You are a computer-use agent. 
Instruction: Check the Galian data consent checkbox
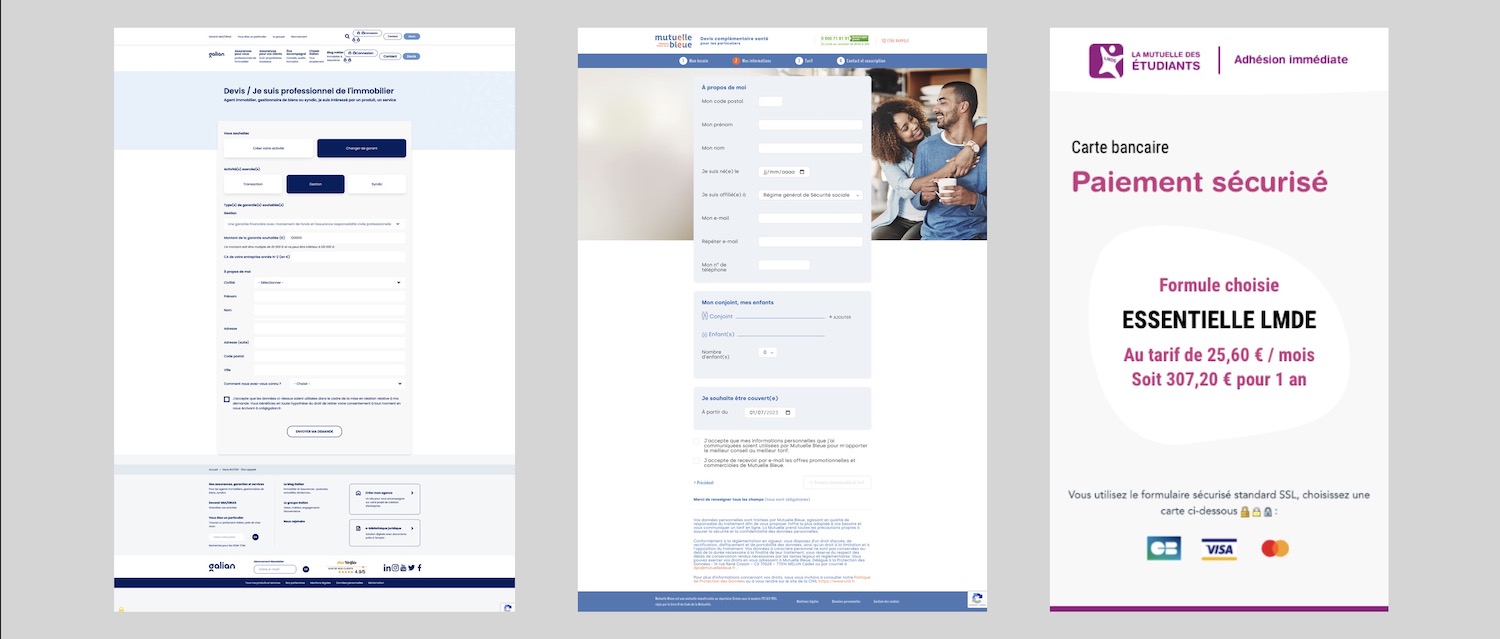(227, 399)
